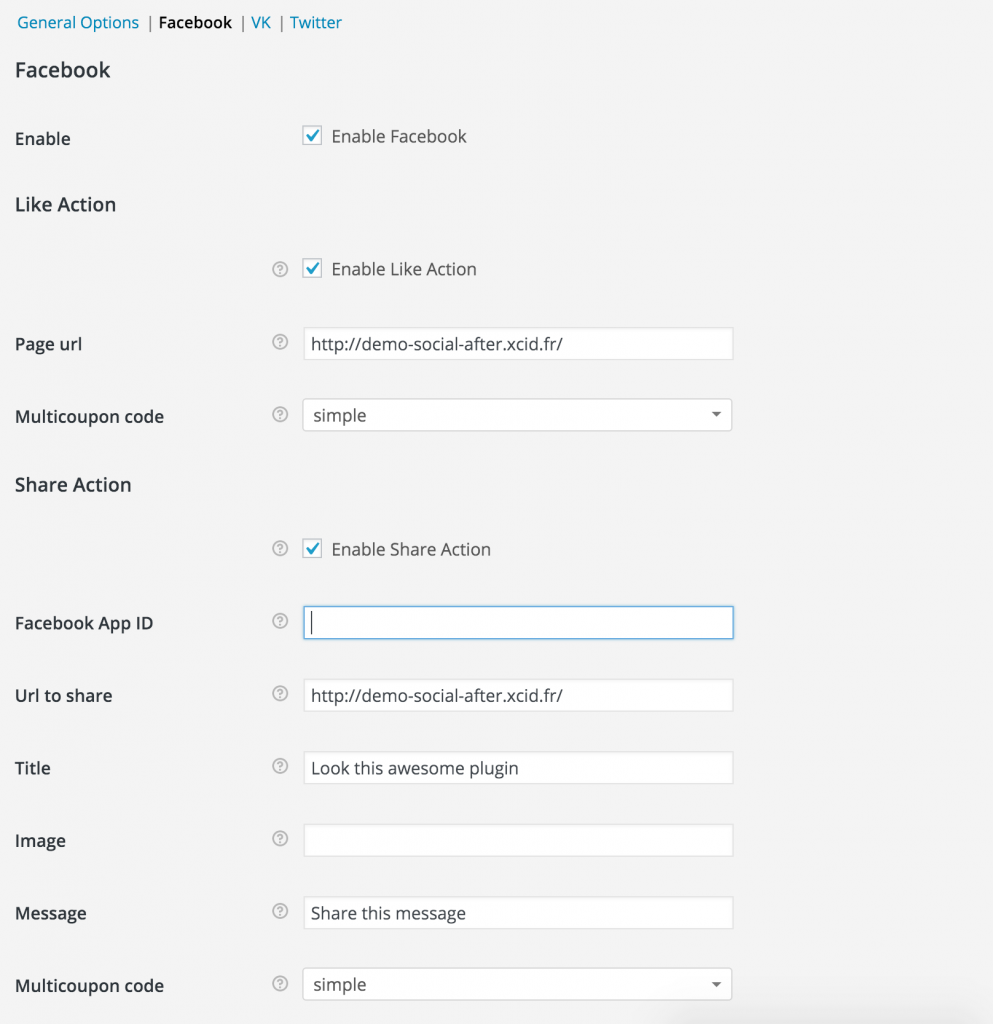This screenshot has width=993, height=1024.
Task: Focus the Facebook App ID field
Action: (518, 623)
